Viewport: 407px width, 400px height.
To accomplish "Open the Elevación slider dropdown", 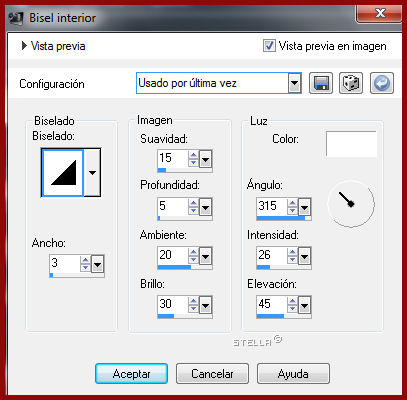I will (304, 305).
